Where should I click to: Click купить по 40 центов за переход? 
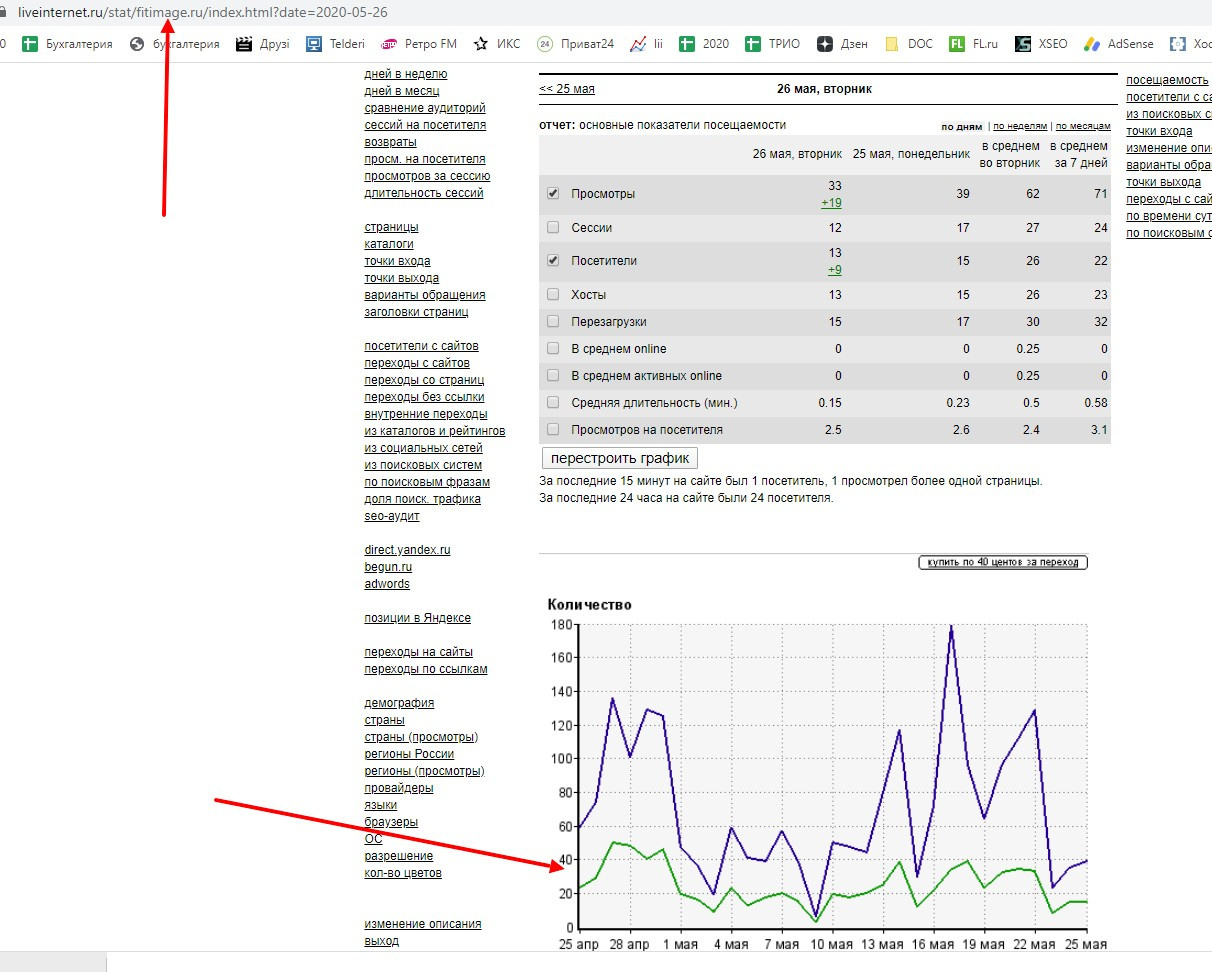pyautogui.click(x=1003, y=563)
